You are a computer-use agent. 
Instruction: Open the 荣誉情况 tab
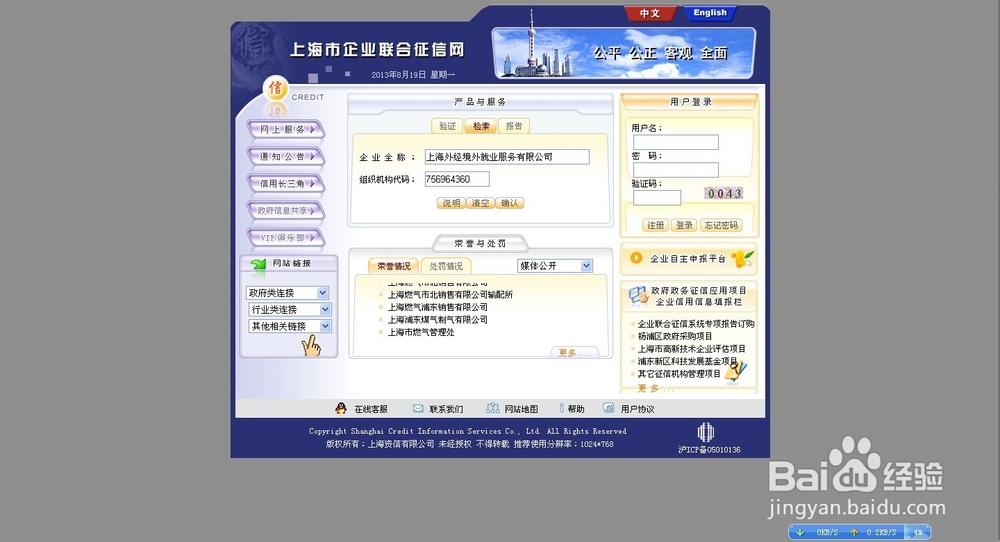tap(393, 266)
